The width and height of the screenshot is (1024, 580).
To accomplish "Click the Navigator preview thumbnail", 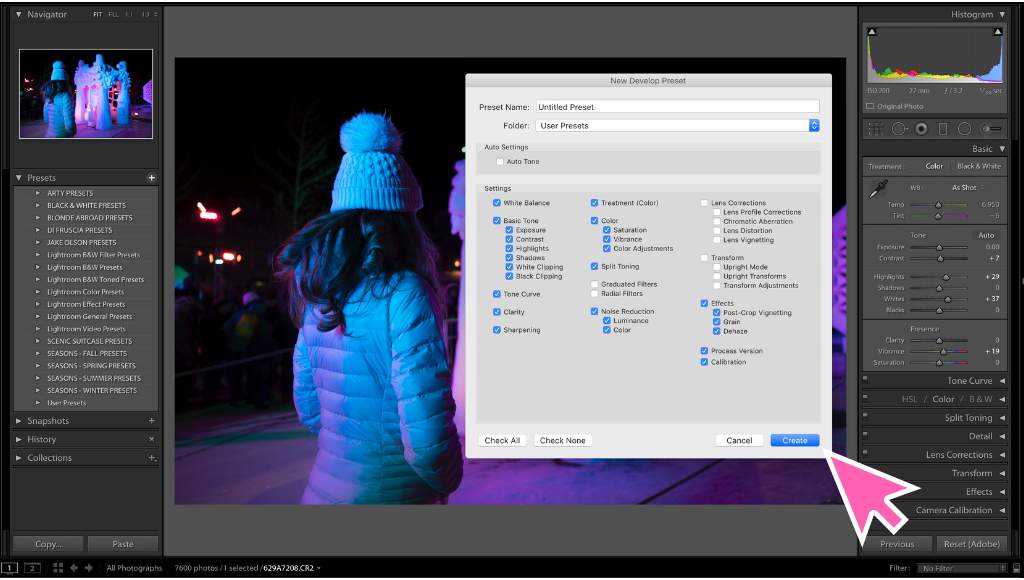I will pos(86,94).
